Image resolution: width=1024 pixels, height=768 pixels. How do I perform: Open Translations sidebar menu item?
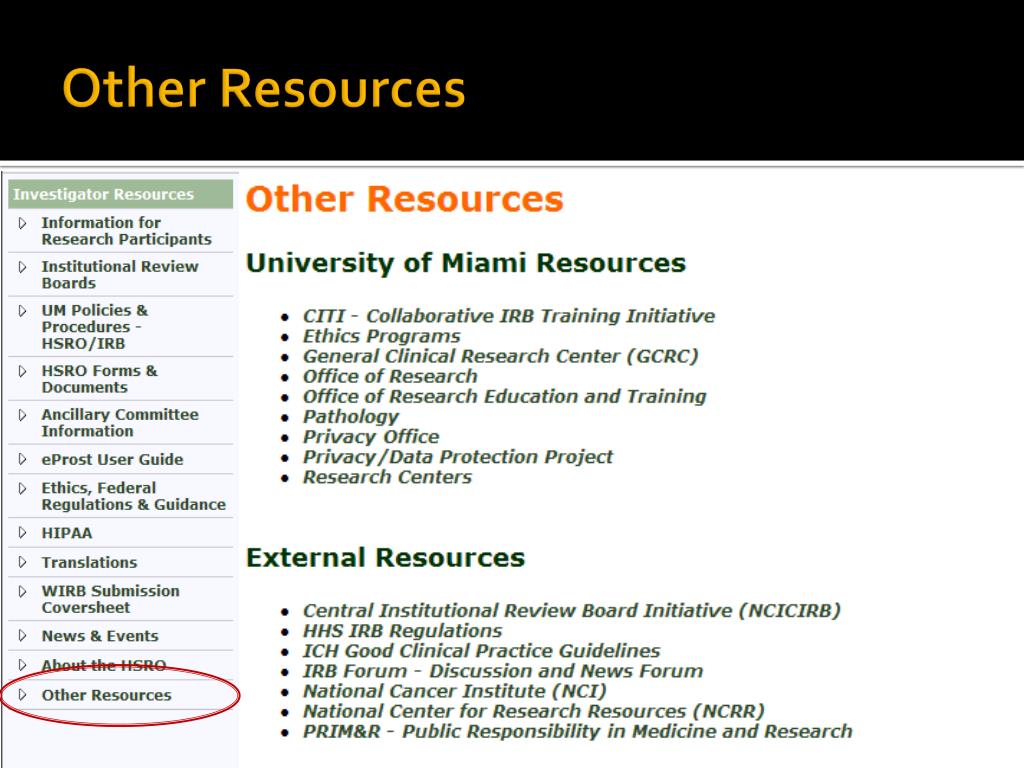[89, 562]
